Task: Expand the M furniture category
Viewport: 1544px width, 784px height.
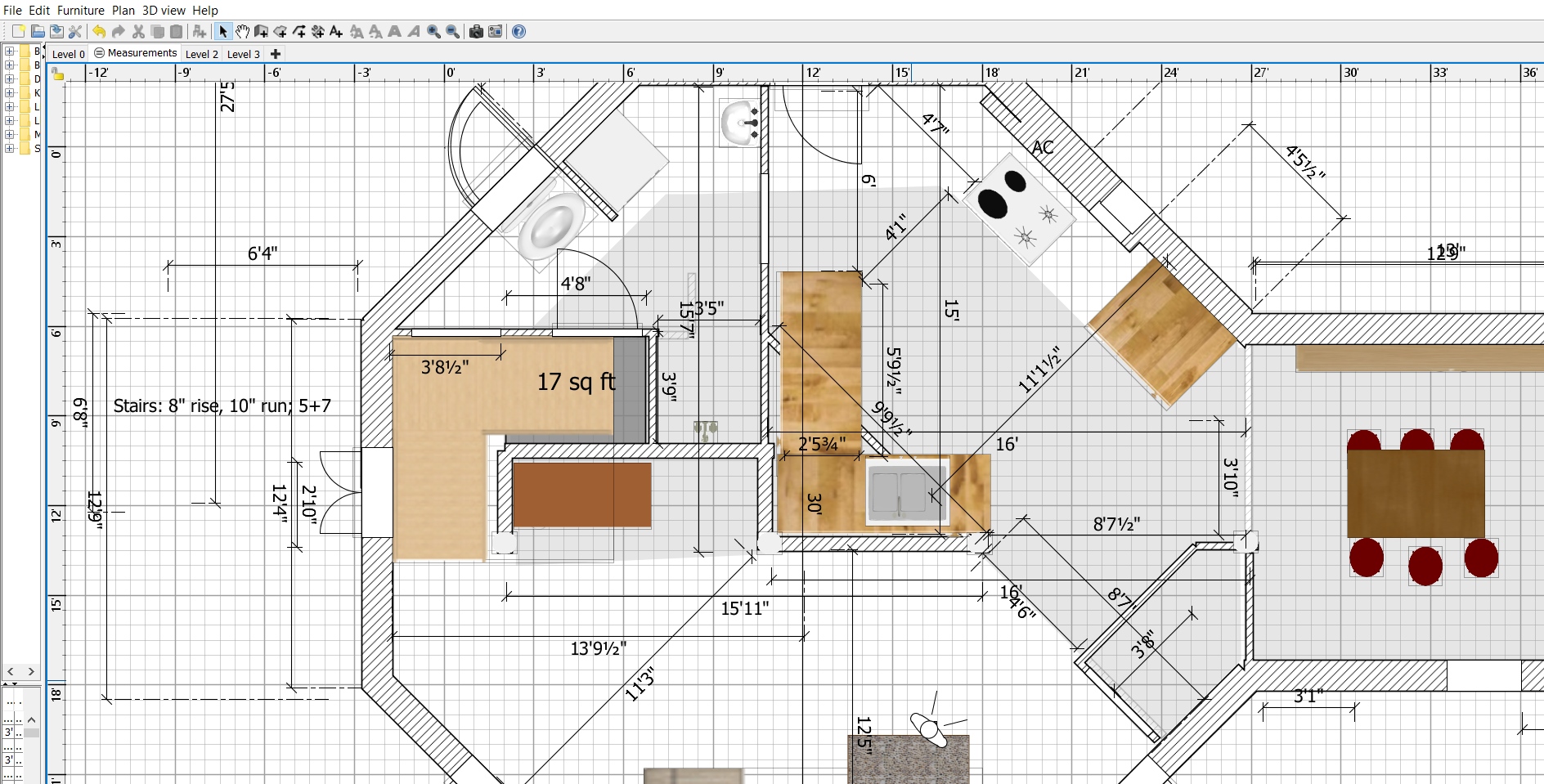Action: point(10,135)
